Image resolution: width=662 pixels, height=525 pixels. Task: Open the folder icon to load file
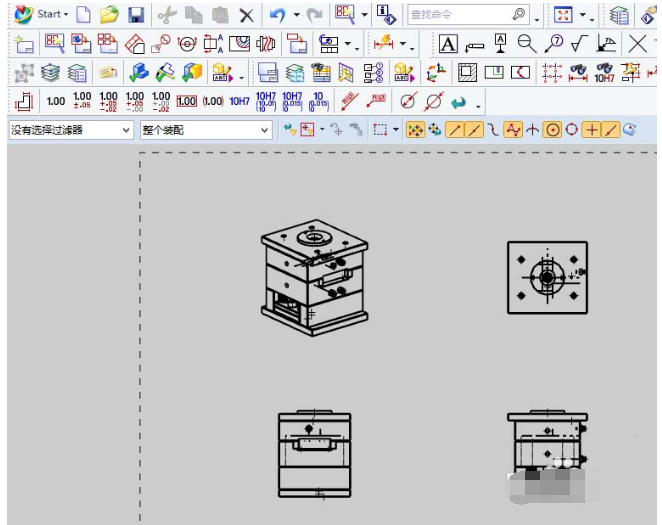click(110, 15)
